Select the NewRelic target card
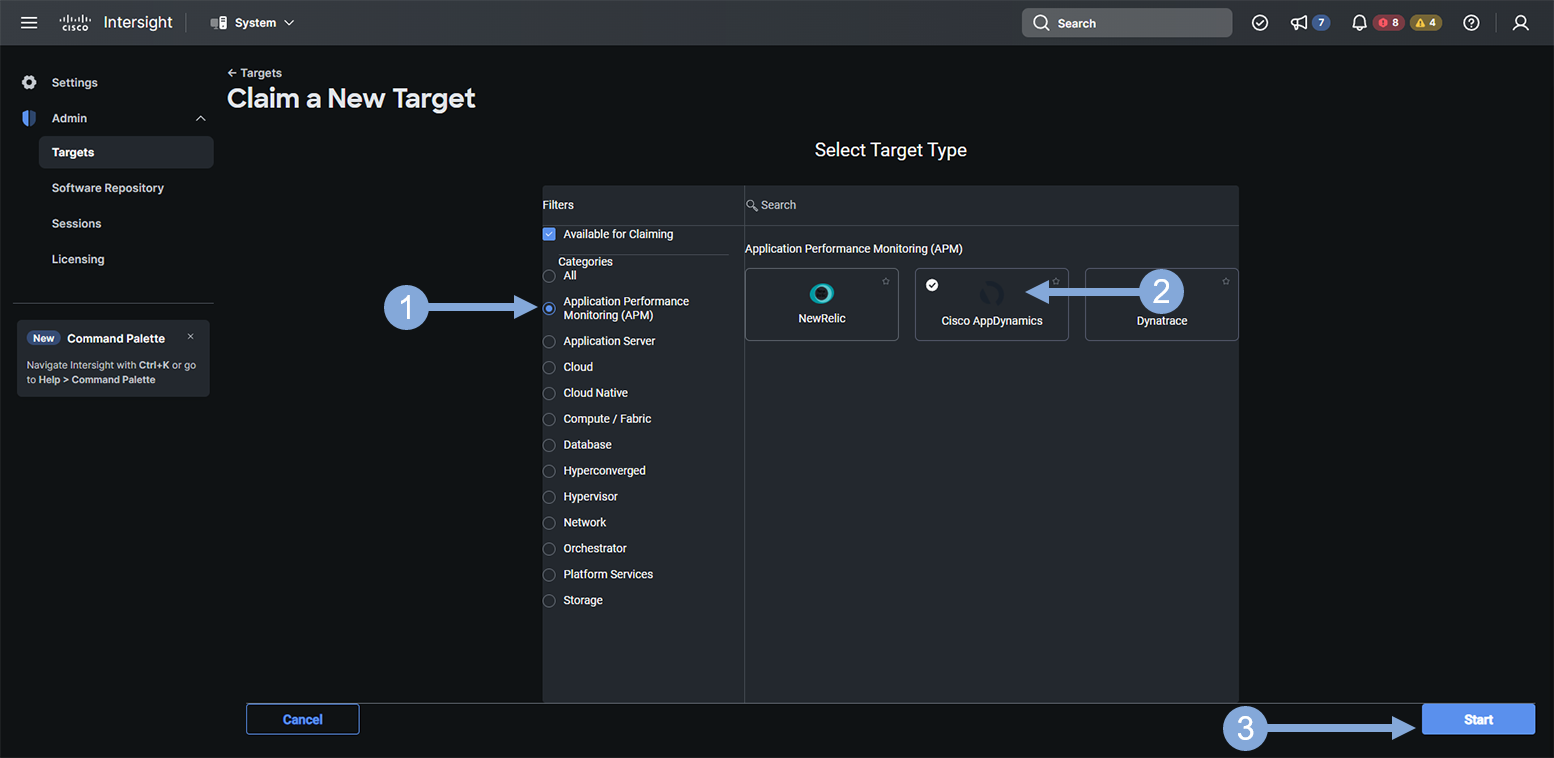This screenshot has width=1554, height=758. pos(822,304)
